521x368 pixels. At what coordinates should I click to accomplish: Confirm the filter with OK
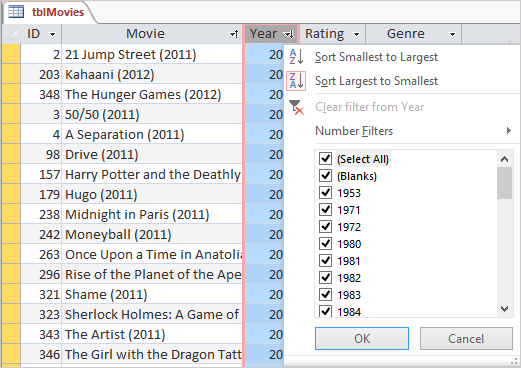coord(362,338)
